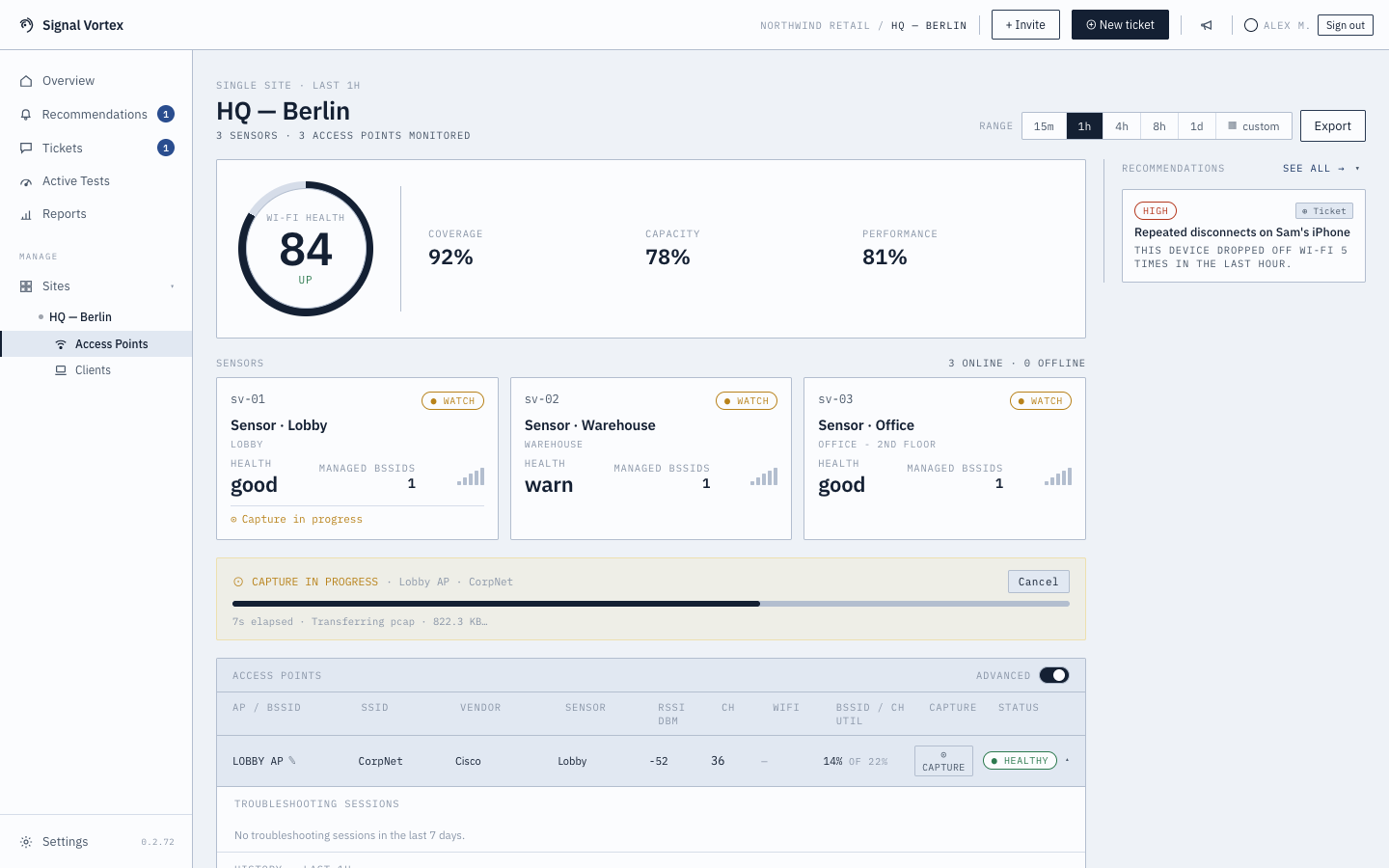Click the Sites grid icon

tap(26, 286)
